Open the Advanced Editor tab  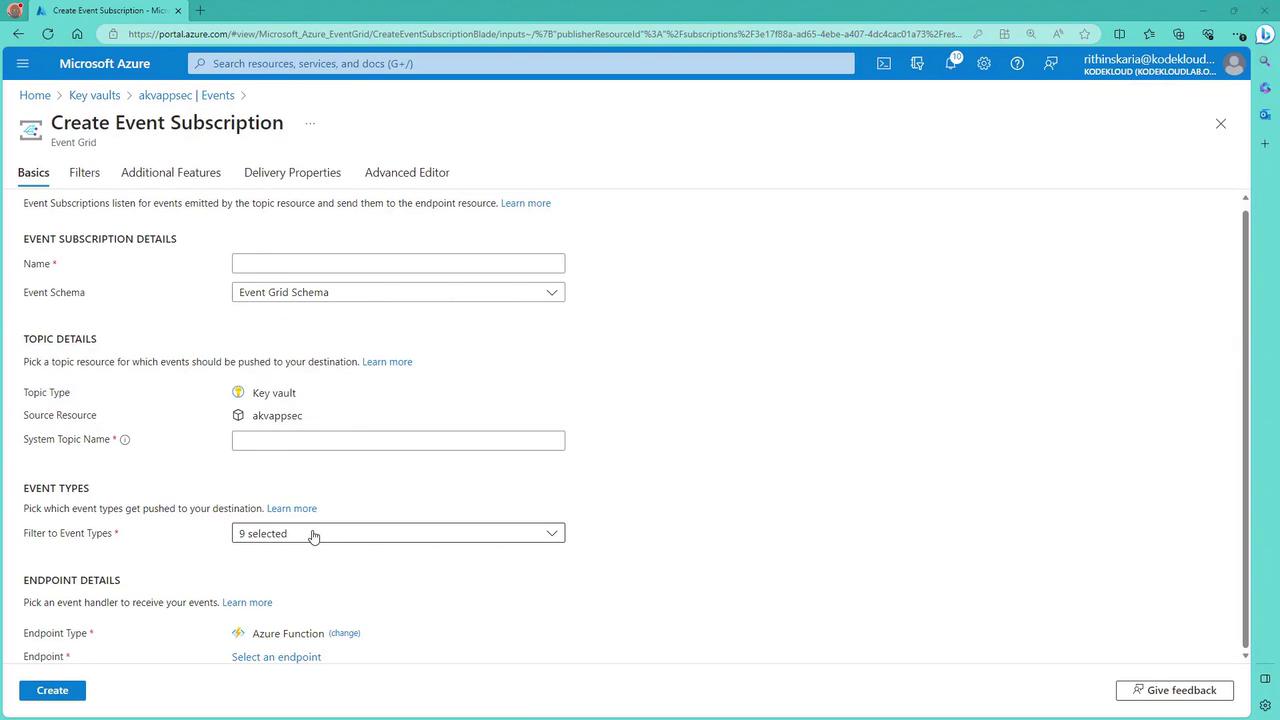(x=407, y=173)
